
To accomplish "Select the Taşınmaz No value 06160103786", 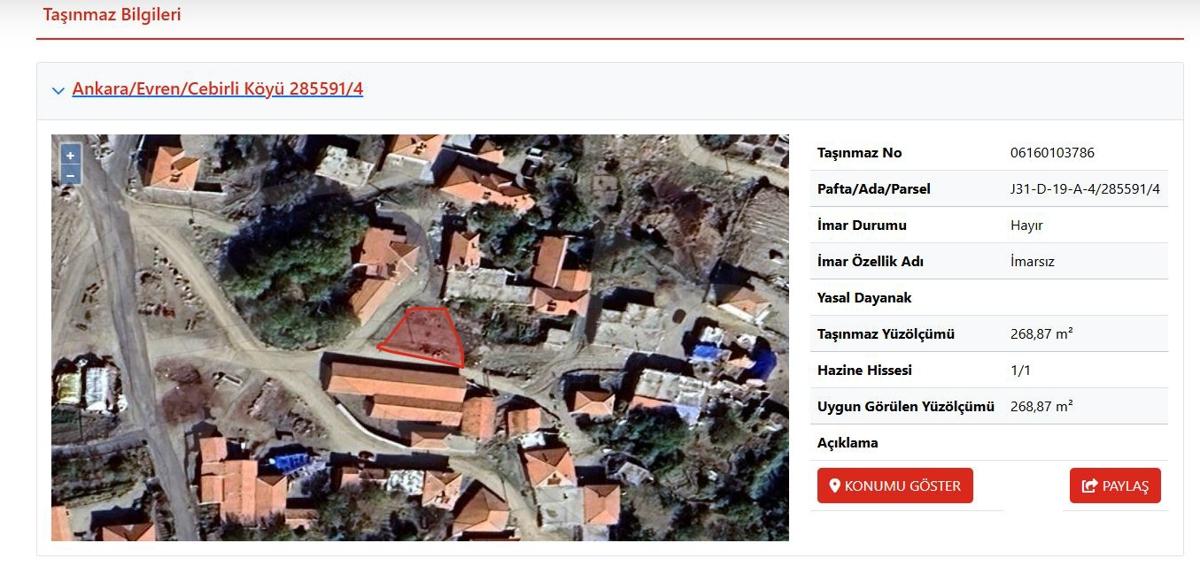I will tap(1052, 153).
